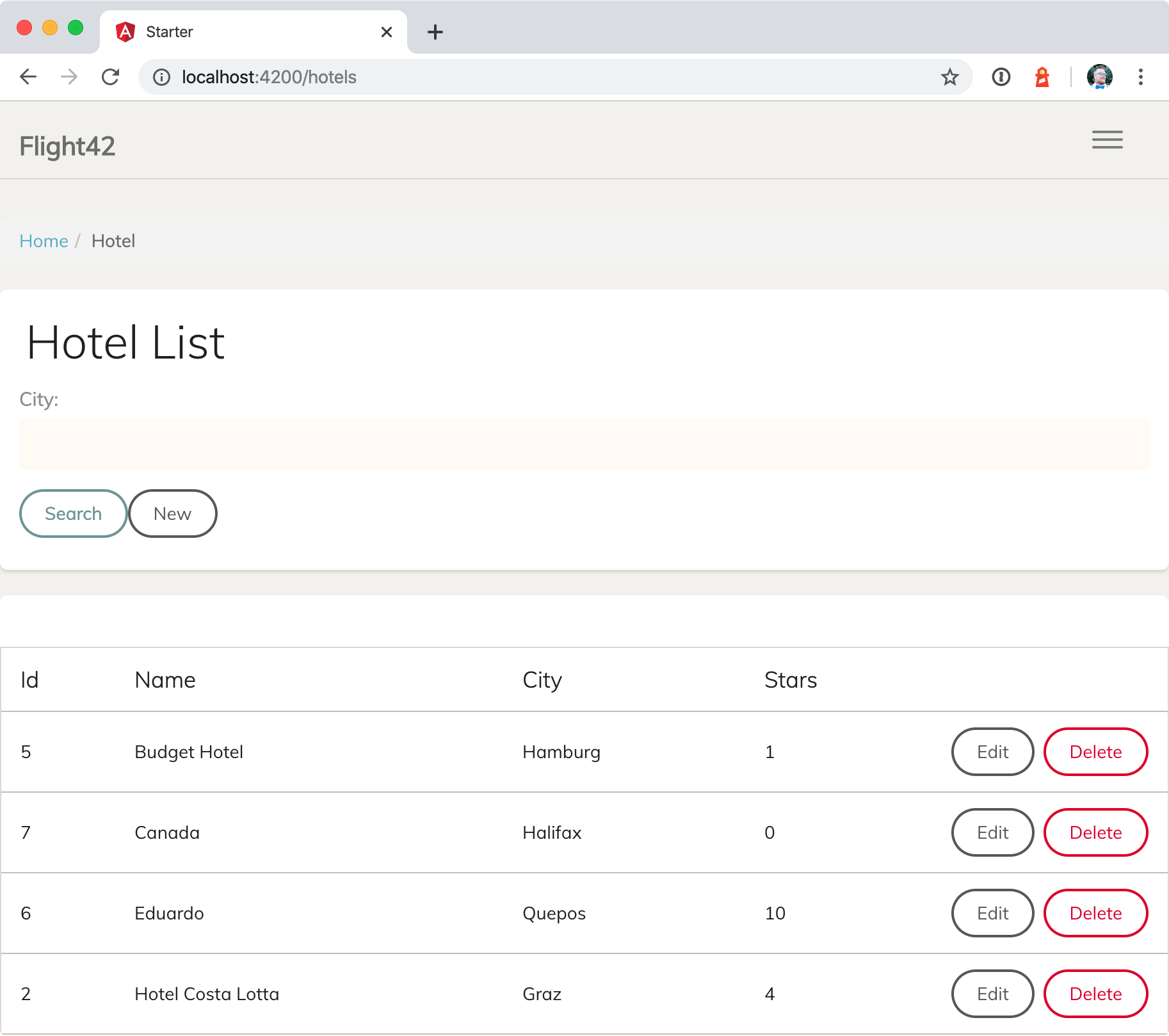Expand the Flight42 hamburger menu
Viewport: 1169px width, 1036px height.
pos(1107,140)
